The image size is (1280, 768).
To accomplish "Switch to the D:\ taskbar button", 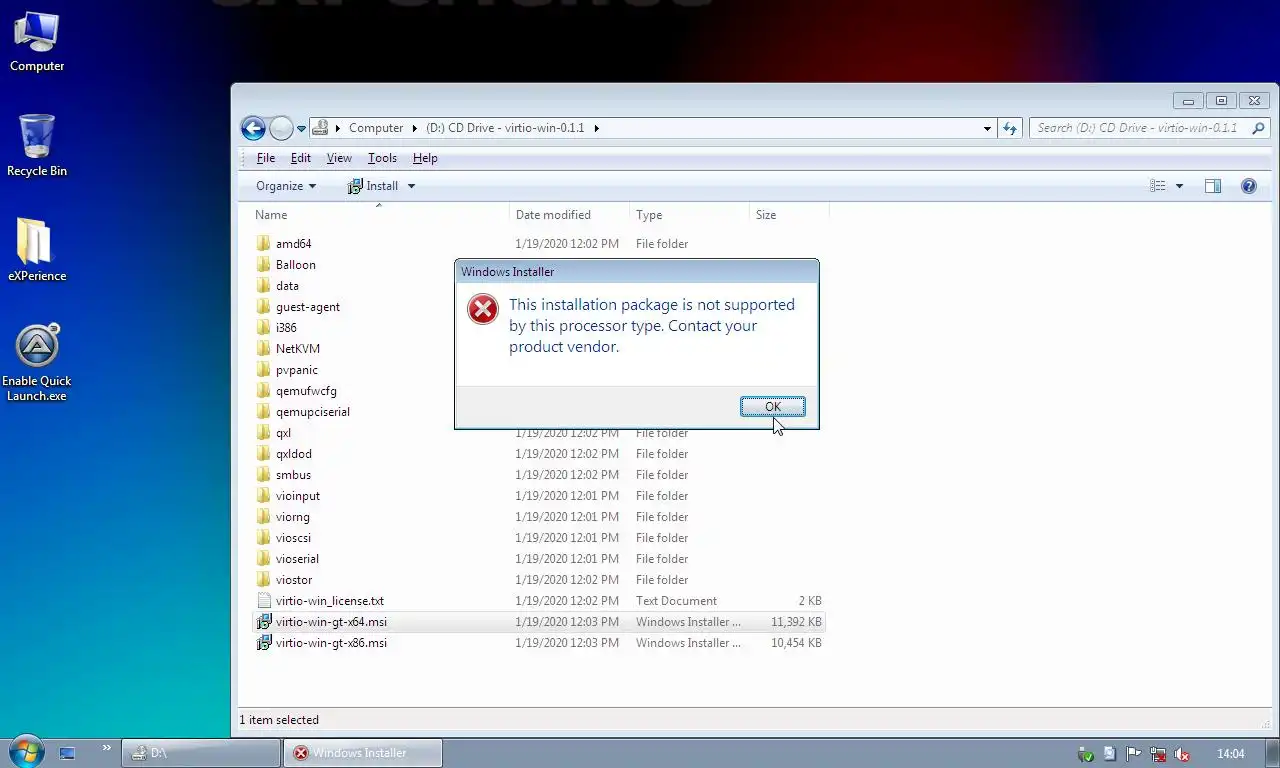I will (x=201, y=753).
